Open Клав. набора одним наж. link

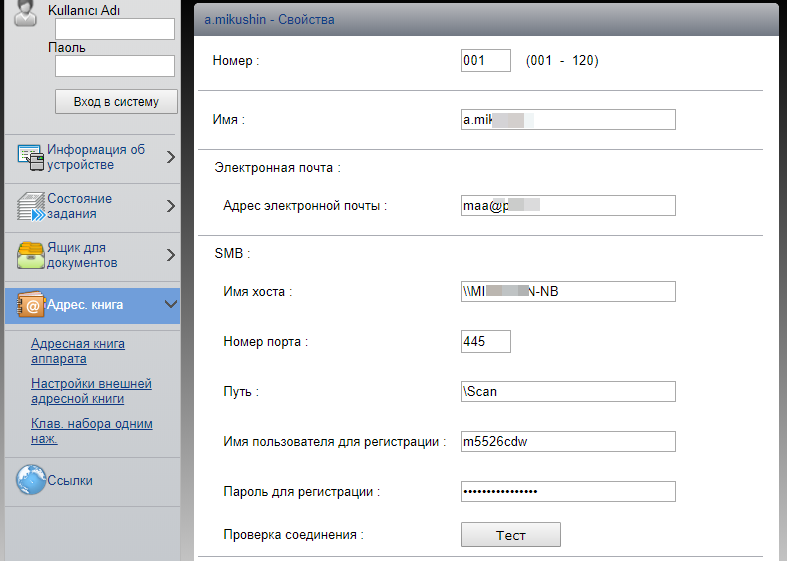pyautogui.click(x=92, y=431)
